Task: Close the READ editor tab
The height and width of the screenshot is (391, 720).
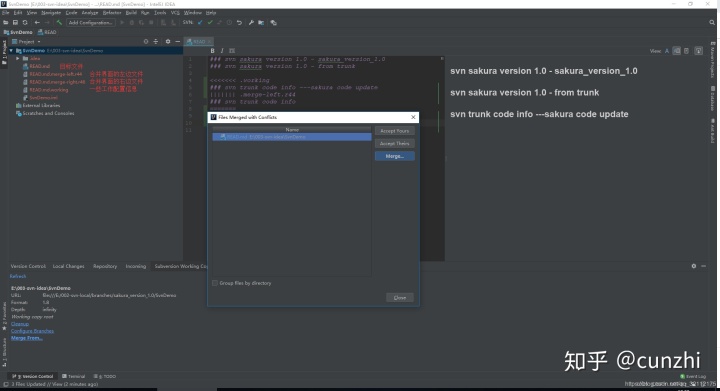Action: 209,42
